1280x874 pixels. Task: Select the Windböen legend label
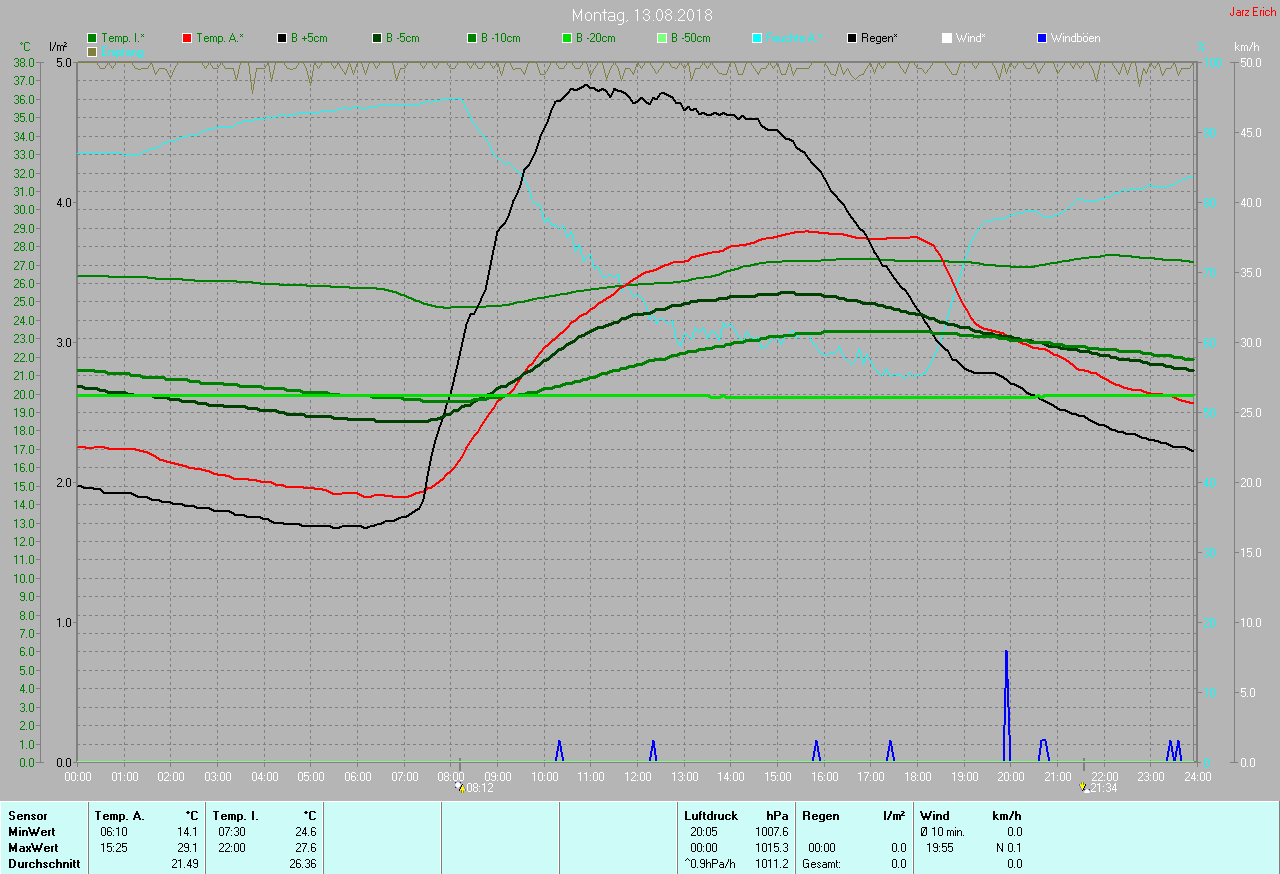(1075, 38)
